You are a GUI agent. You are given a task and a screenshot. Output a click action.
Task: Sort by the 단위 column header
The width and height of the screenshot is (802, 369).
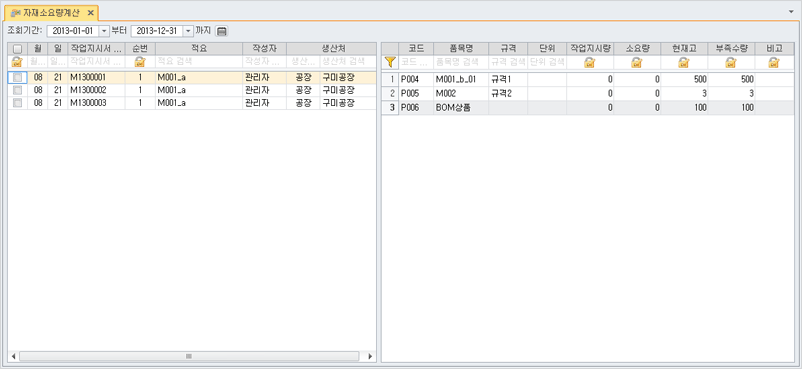click(546, 49)
